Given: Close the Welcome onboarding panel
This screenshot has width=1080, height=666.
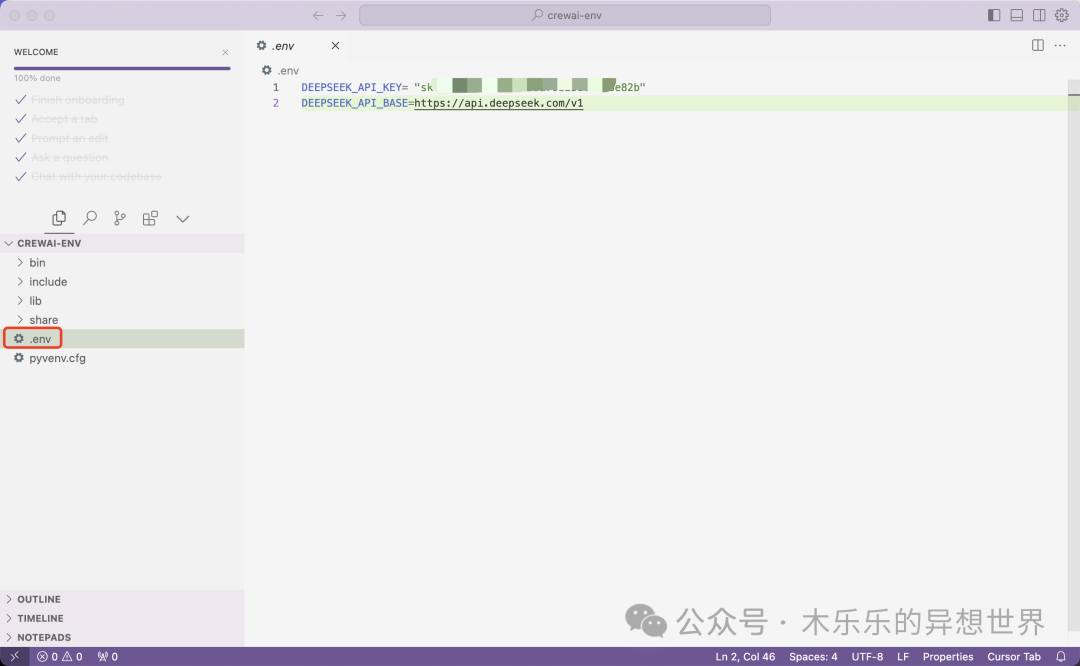Looking at the screenshot, I should pos(225,52).
